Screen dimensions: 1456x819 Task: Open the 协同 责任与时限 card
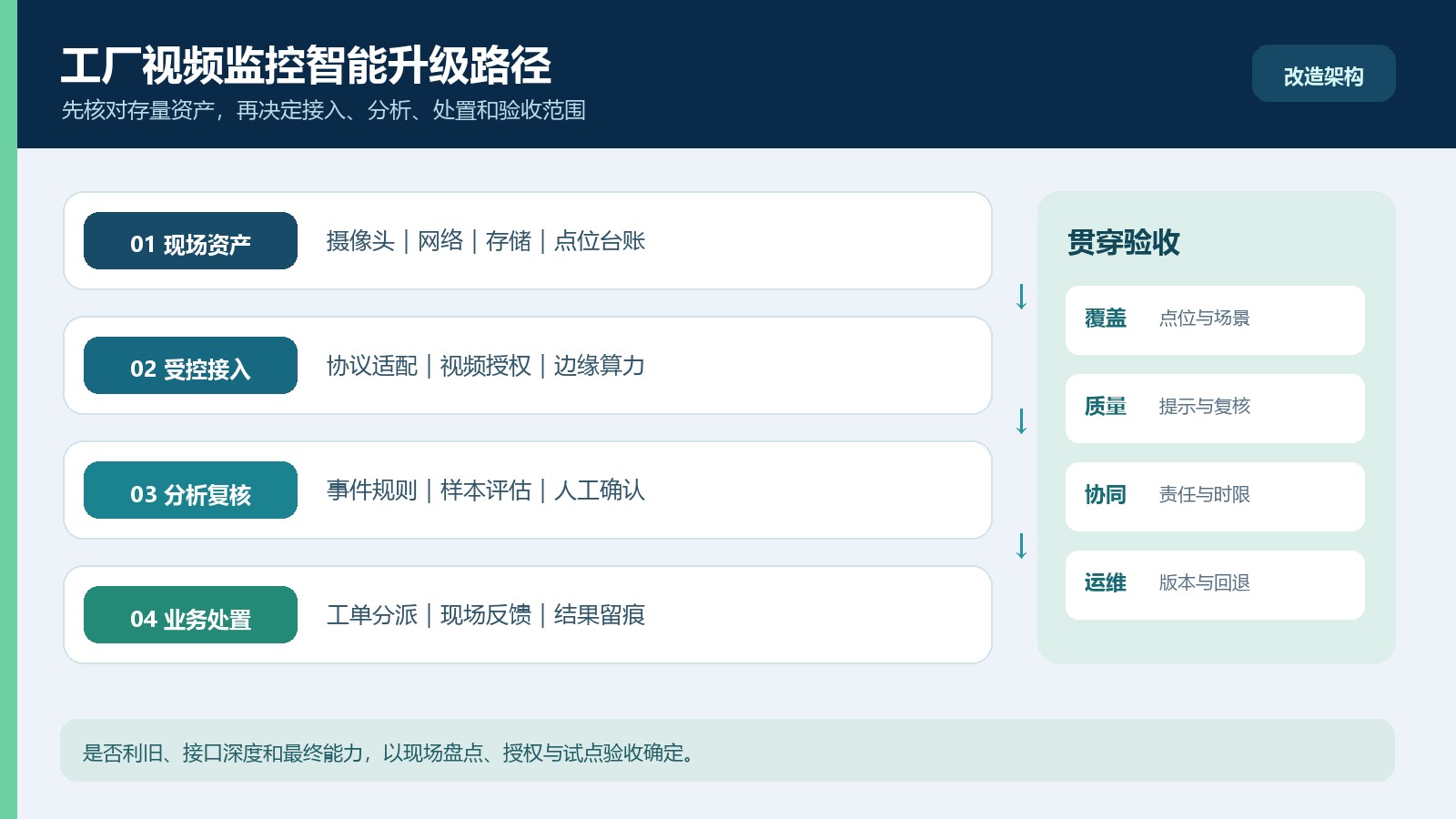coord(1215,497)
